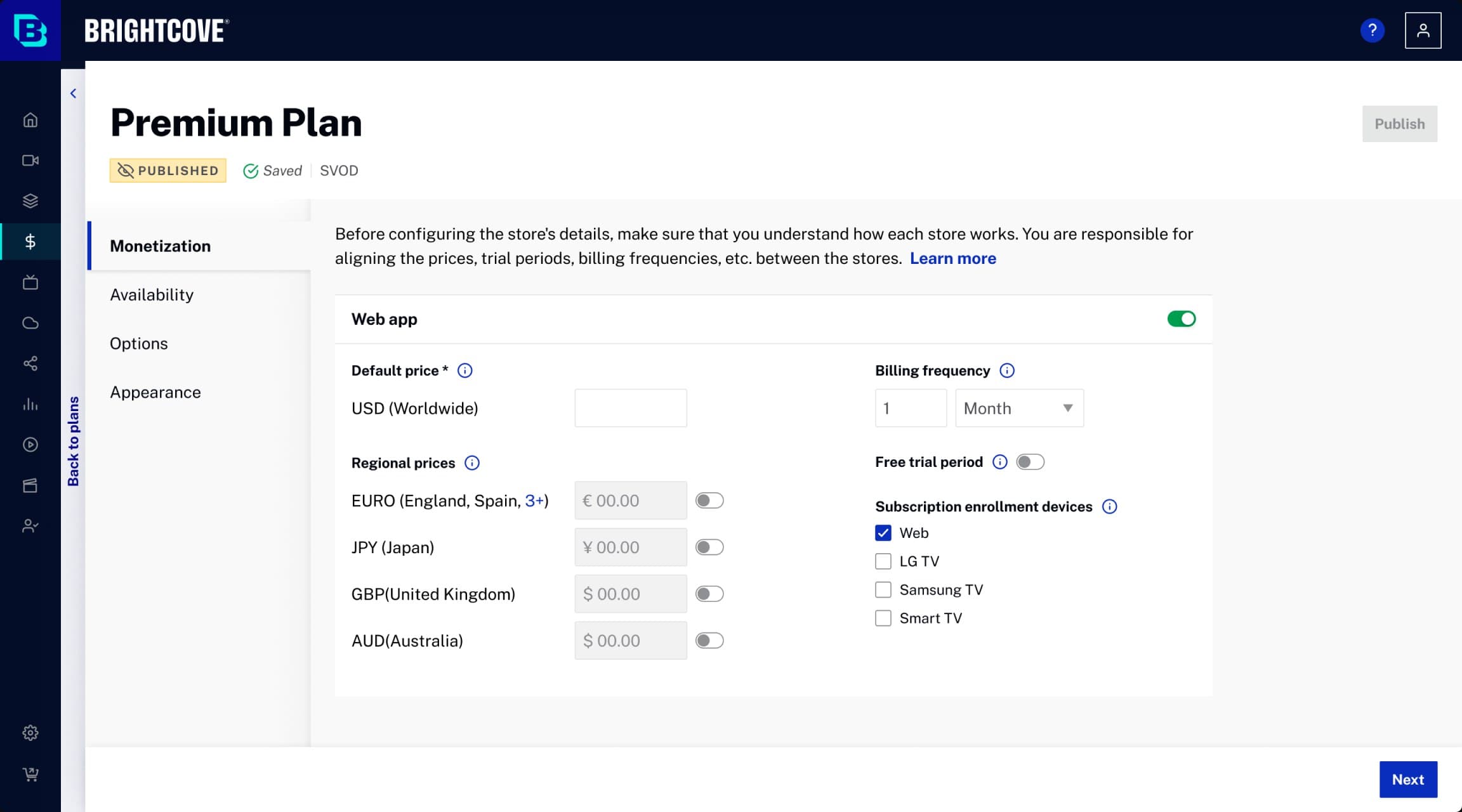Image resolution: width=1462 pixels, height=812 pixels.
Task: Click Free trial period info icon
Action: 1000,462
